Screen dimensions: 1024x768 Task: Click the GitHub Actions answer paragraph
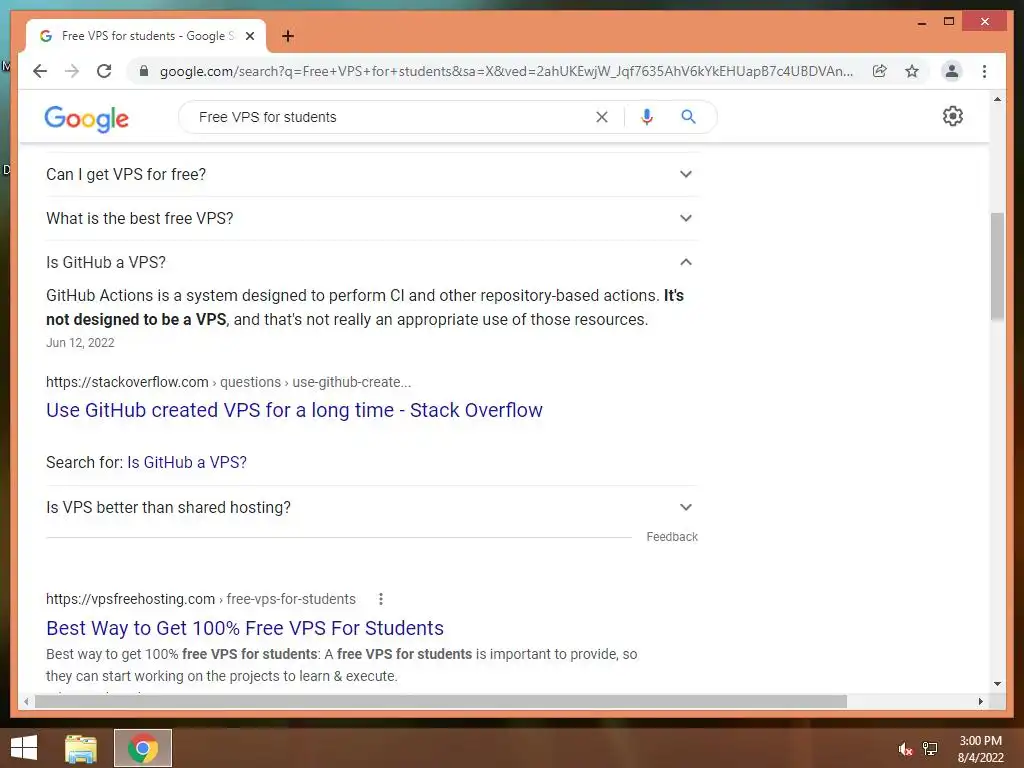(365, 308)
